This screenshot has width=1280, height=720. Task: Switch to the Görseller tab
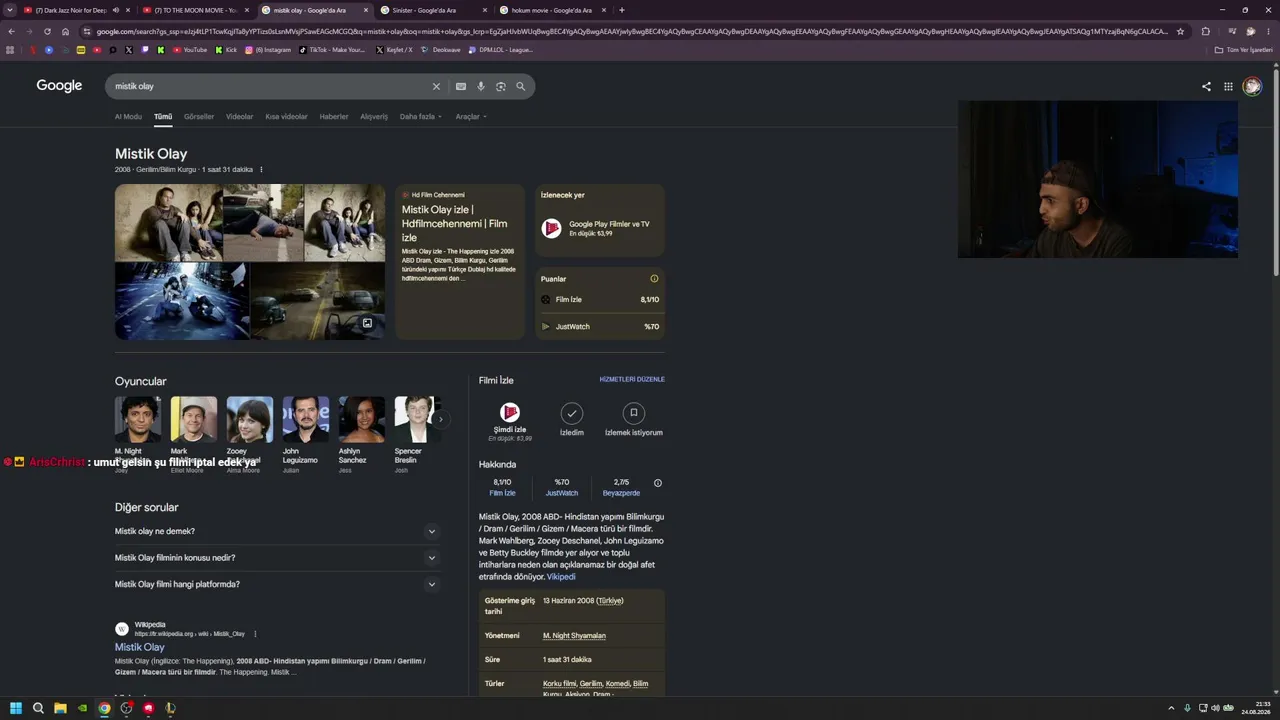(199, 117)
